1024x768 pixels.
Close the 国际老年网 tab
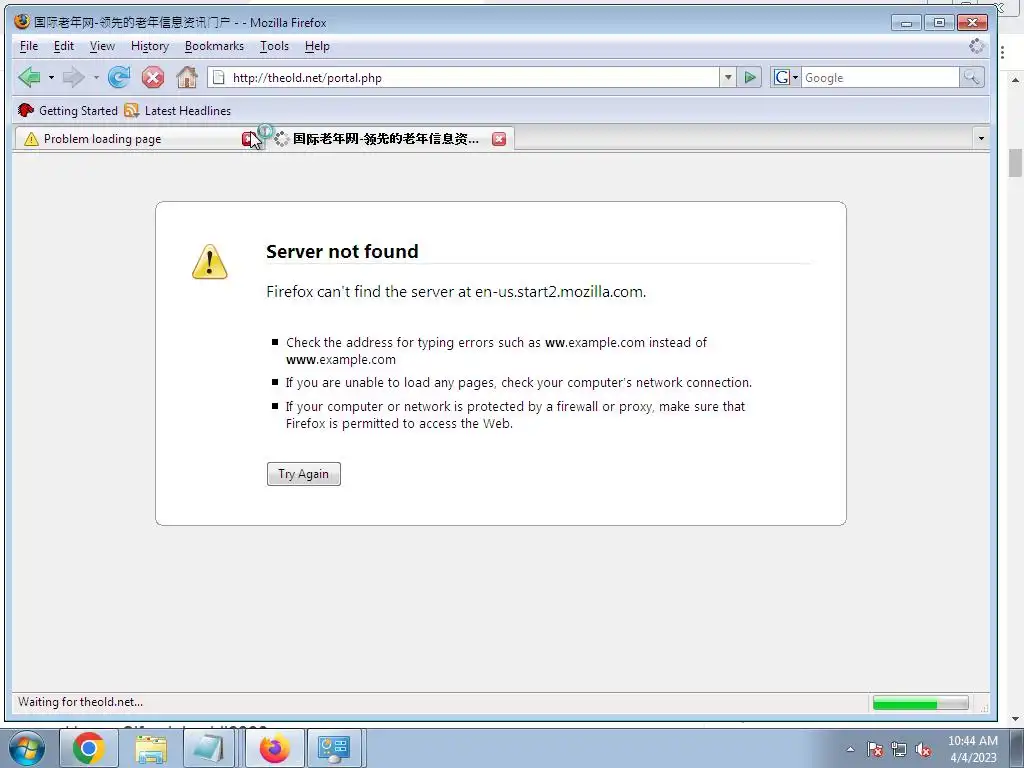click(499, 138)
